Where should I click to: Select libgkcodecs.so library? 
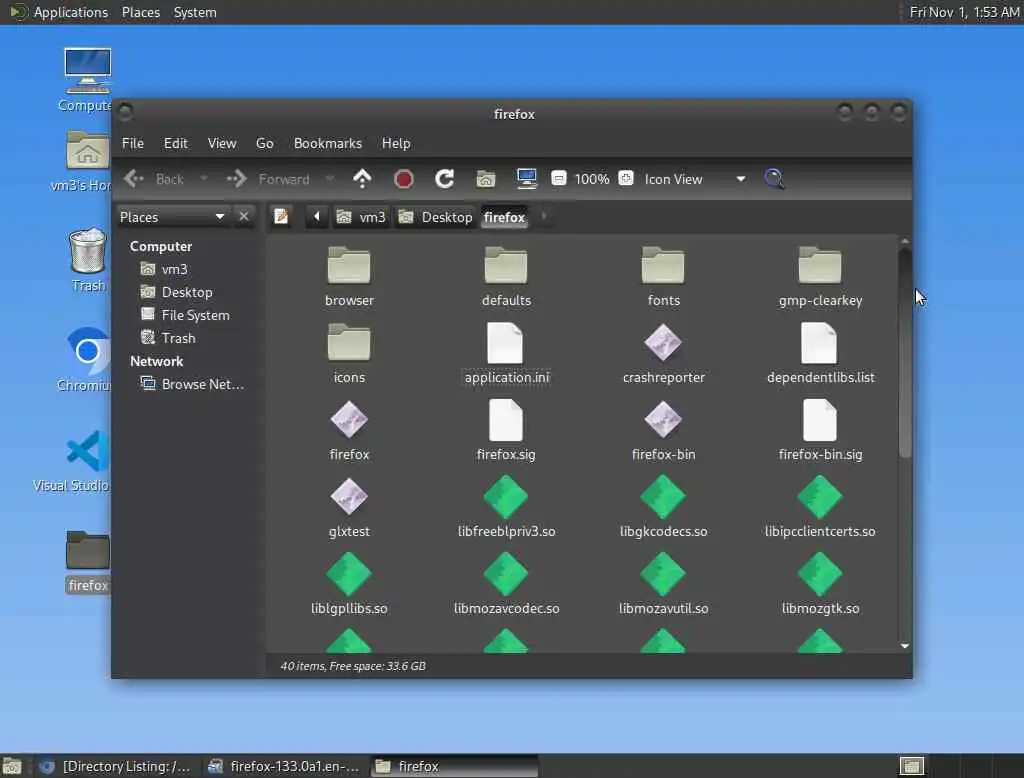point(664,508)
